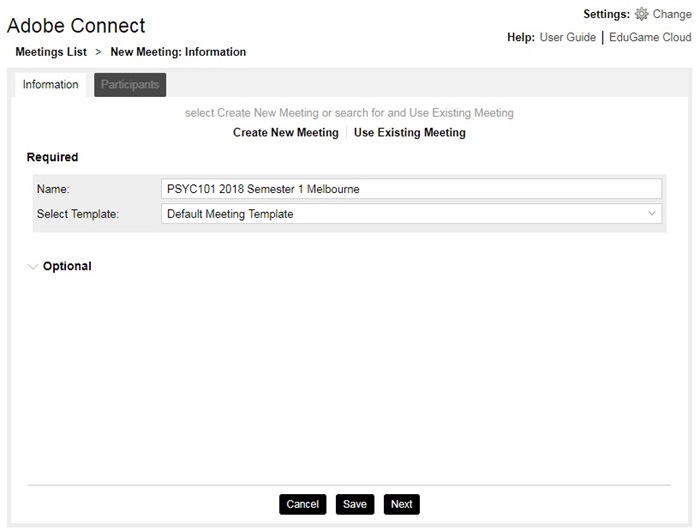Click the Save button
700x531 pixels.
[355, 504]
